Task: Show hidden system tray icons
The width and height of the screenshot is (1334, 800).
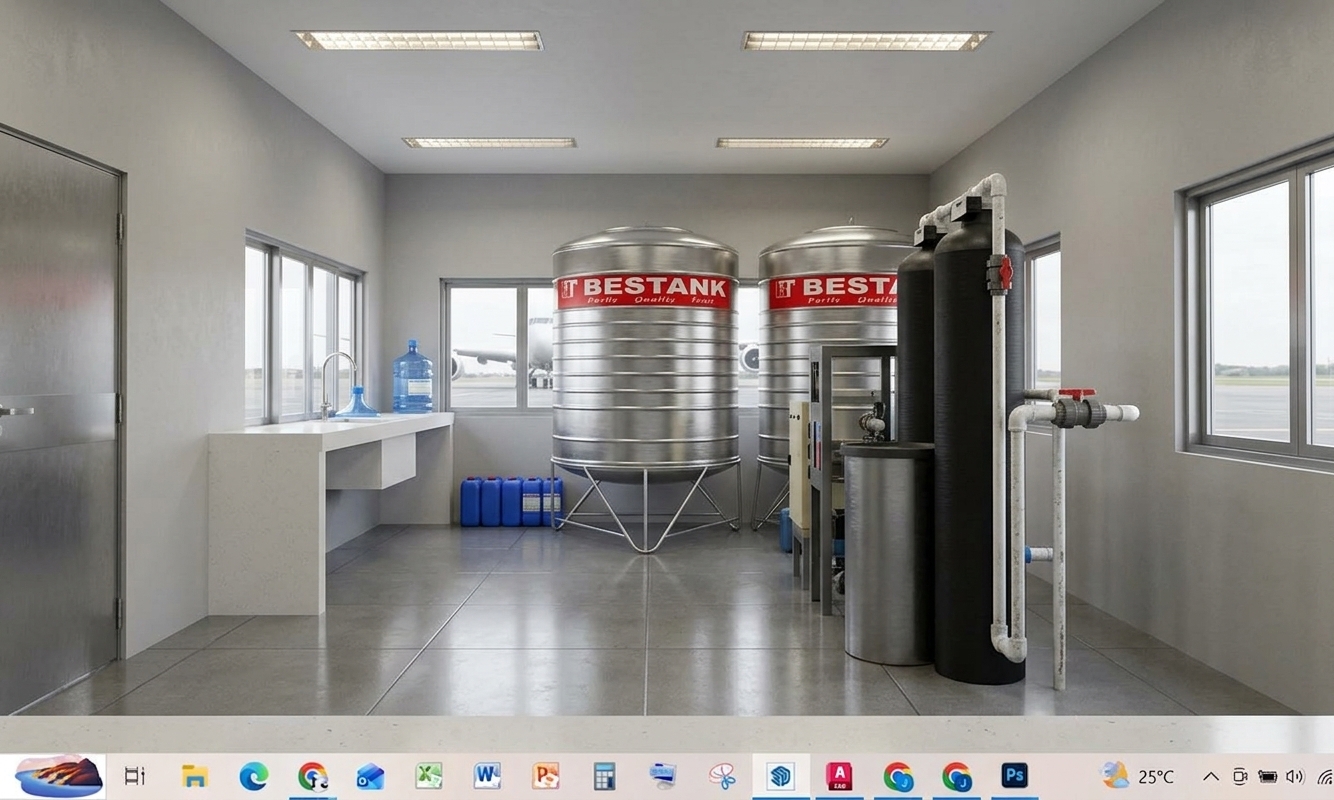Action: pyautogui.click(x=1211, y=777)
